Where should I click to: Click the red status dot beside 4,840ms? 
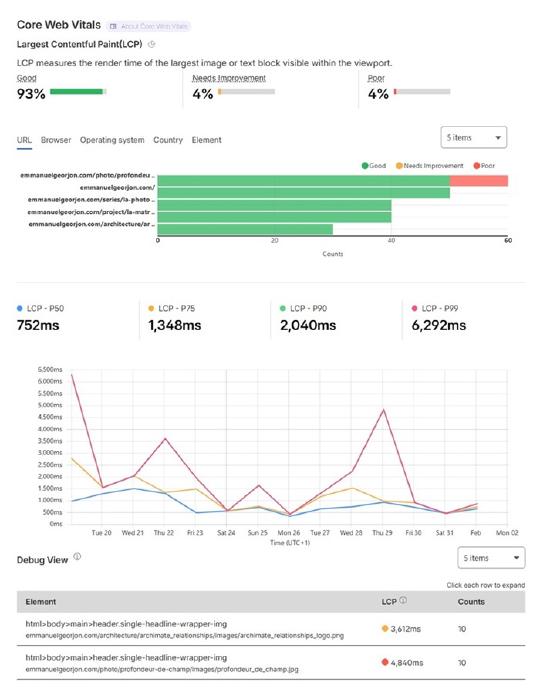click(x=385, y=662)
